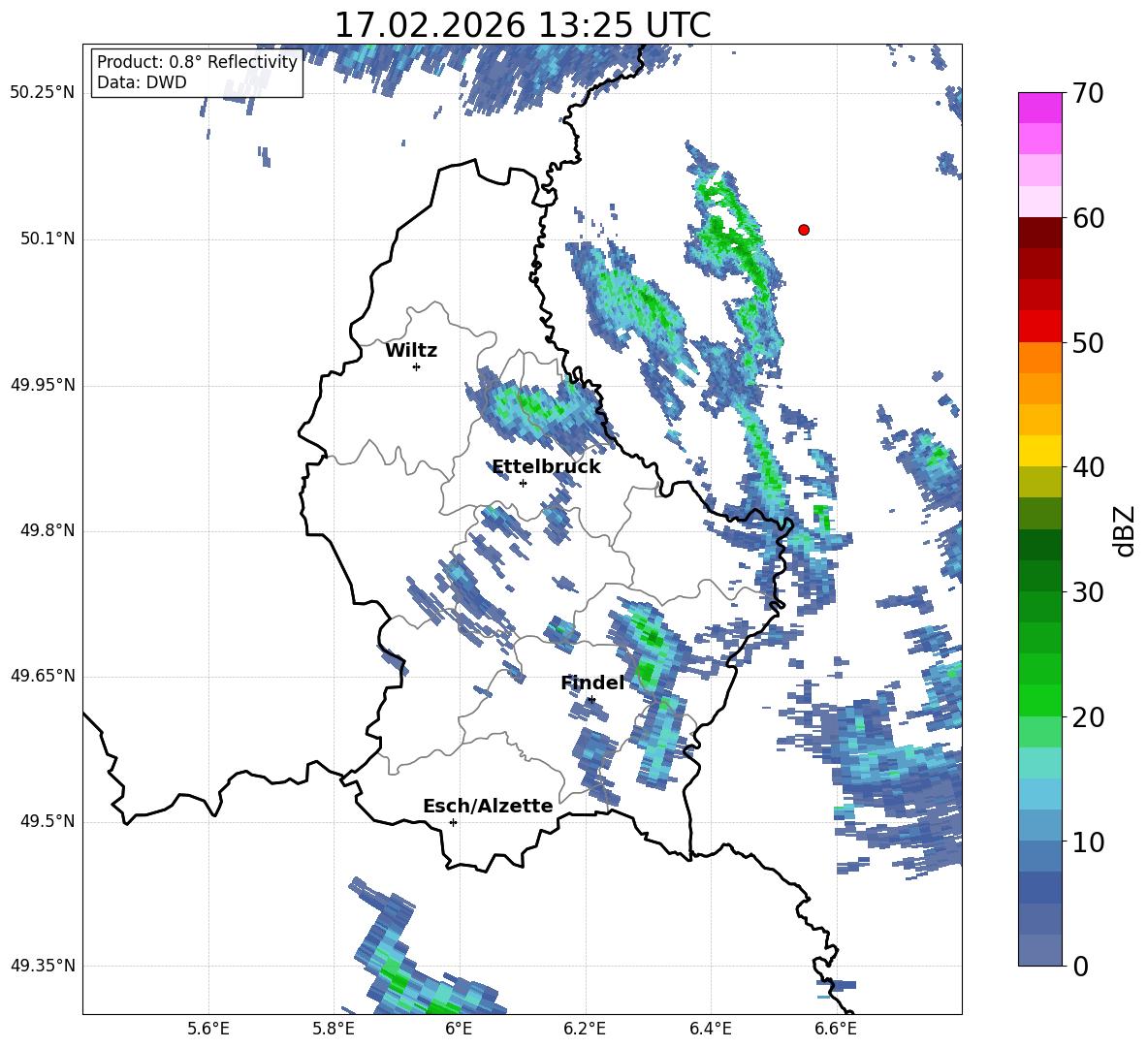Click the 60 tick label on colorbar
This screenshot has width=1148, height=1048.
click(1087, 218)
